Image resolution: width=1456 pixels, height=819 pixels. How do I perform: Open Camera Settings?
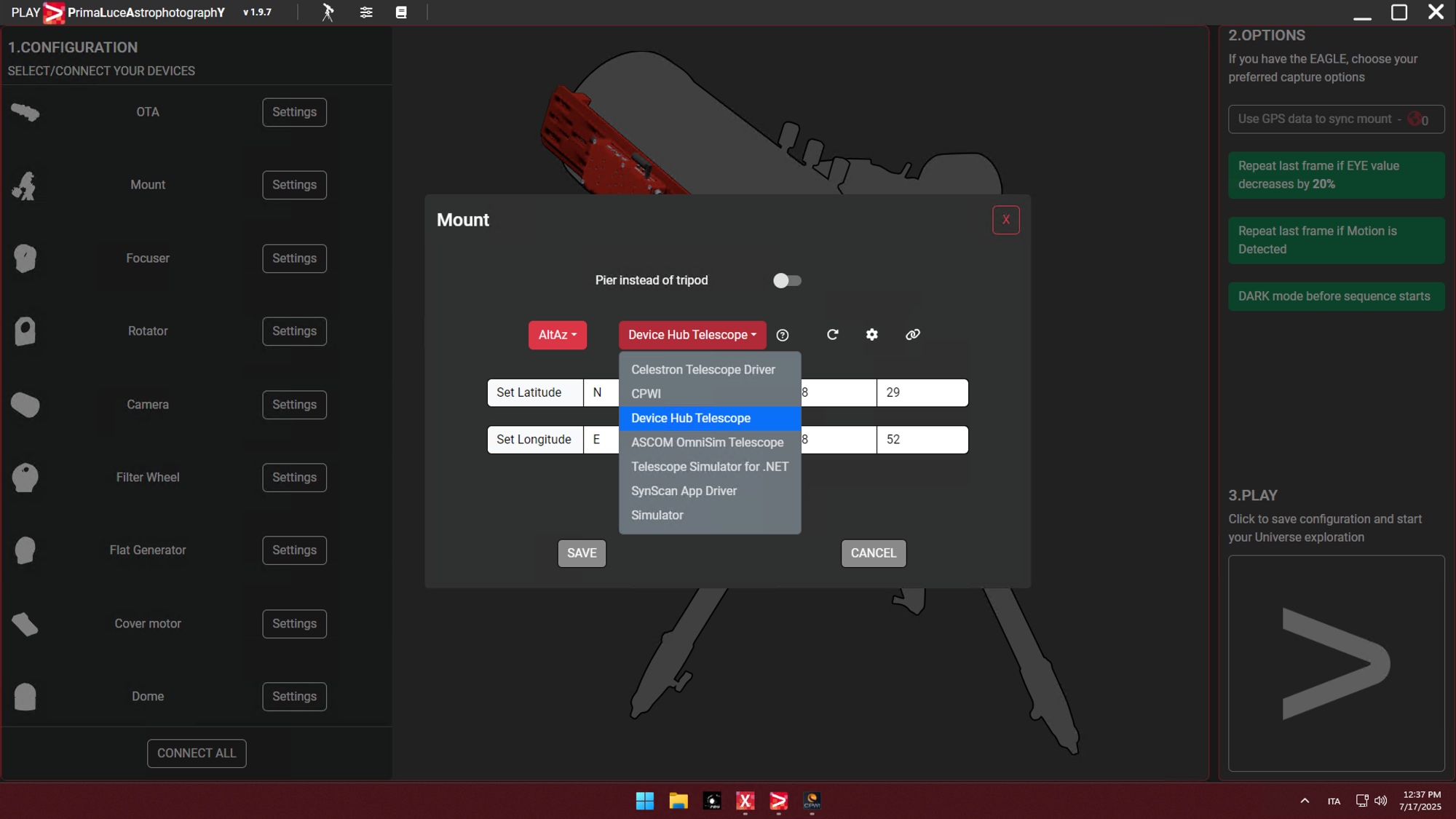coord(294,405)
